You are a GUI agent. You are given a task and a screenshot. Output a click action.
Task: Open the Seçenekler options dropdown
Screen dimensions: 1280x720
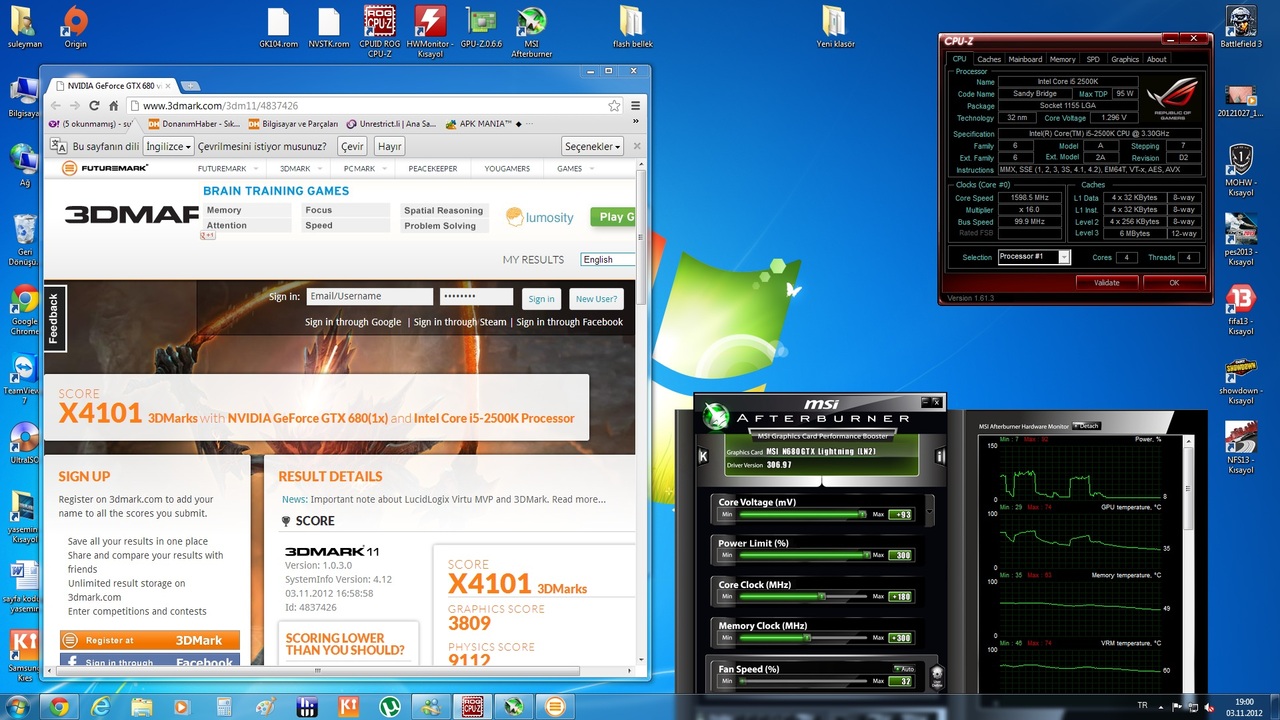(x=593, y=146)
